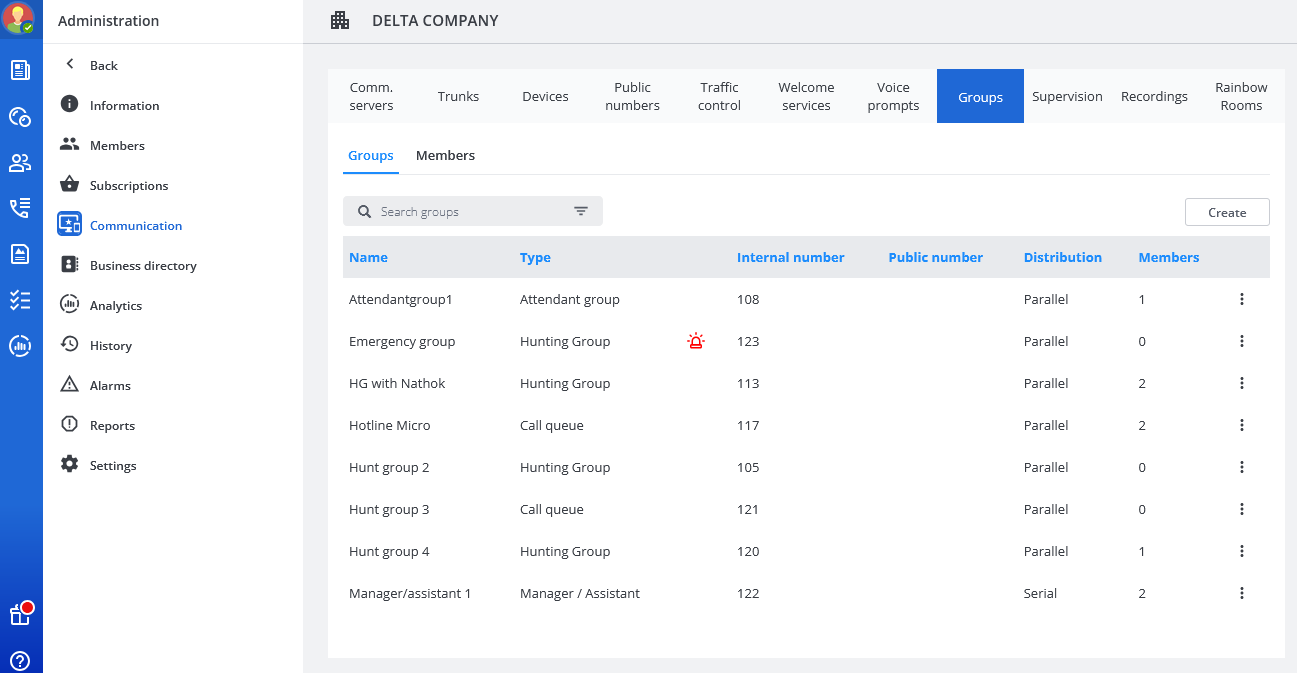Click the contacts icon in left rail
Image resolution: width=1297 pixels, height=673 pixels.
[x=20, y=162]
